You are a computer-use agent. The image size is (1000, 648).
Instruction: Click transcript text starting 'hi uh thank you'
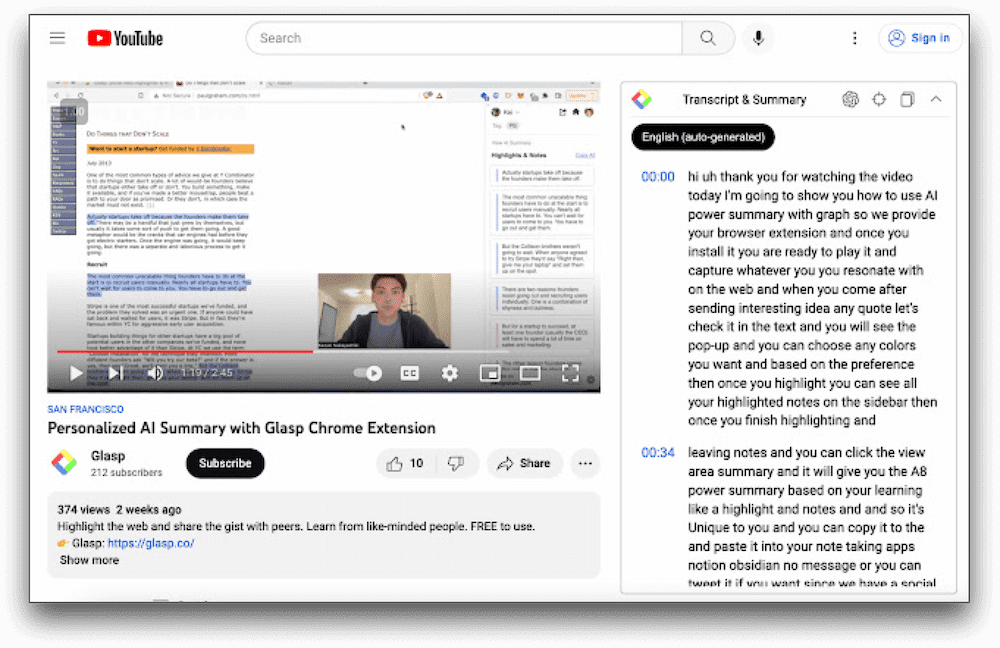[x=812, y=298]
